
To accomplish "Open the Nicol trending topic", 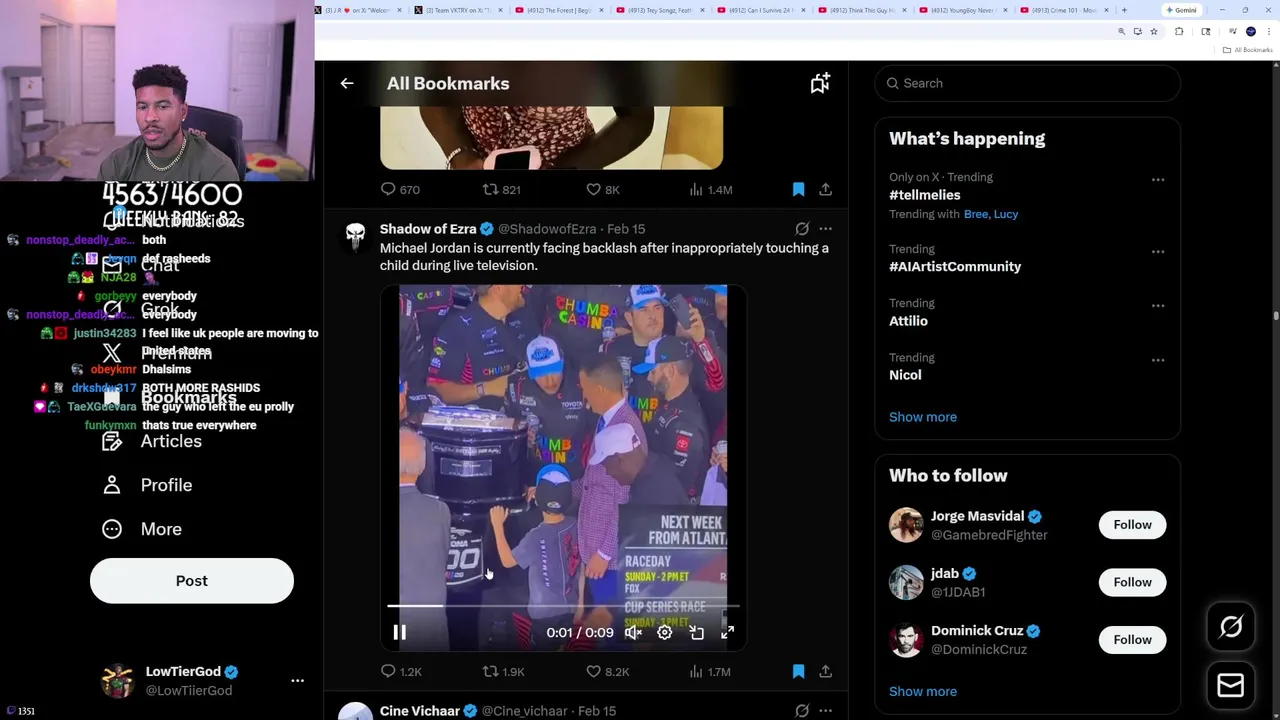I will [x=905, y=375].
